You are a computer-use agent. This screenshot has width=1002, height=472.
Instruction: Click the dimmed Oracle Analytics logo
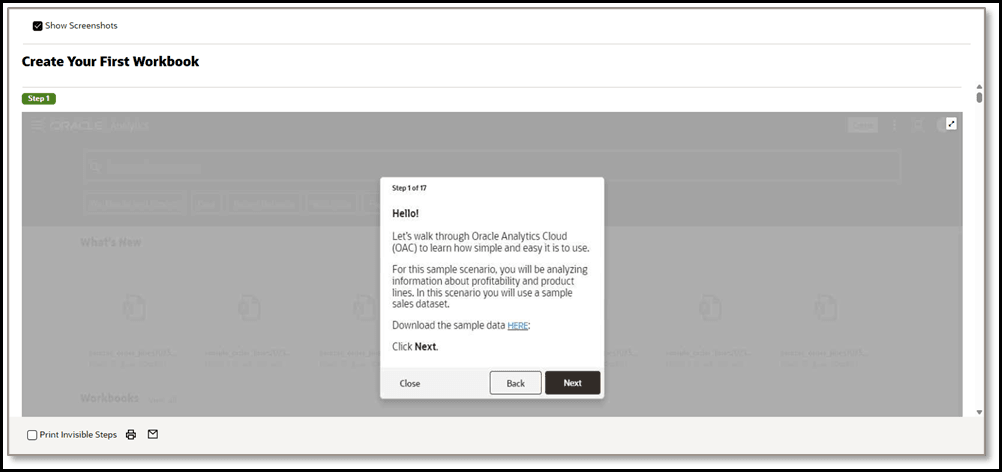tap(99, 125)
